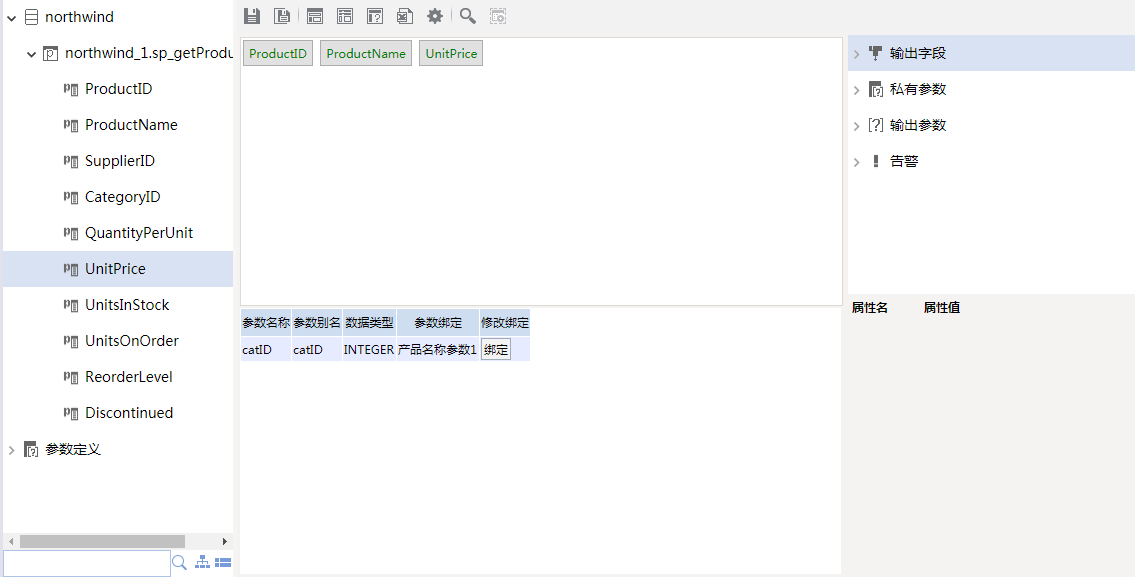The image size is (1135, 577).
Task: Click the stored procedure icon beside northwind_1.sp_getProdu
Action: (51, 53)
